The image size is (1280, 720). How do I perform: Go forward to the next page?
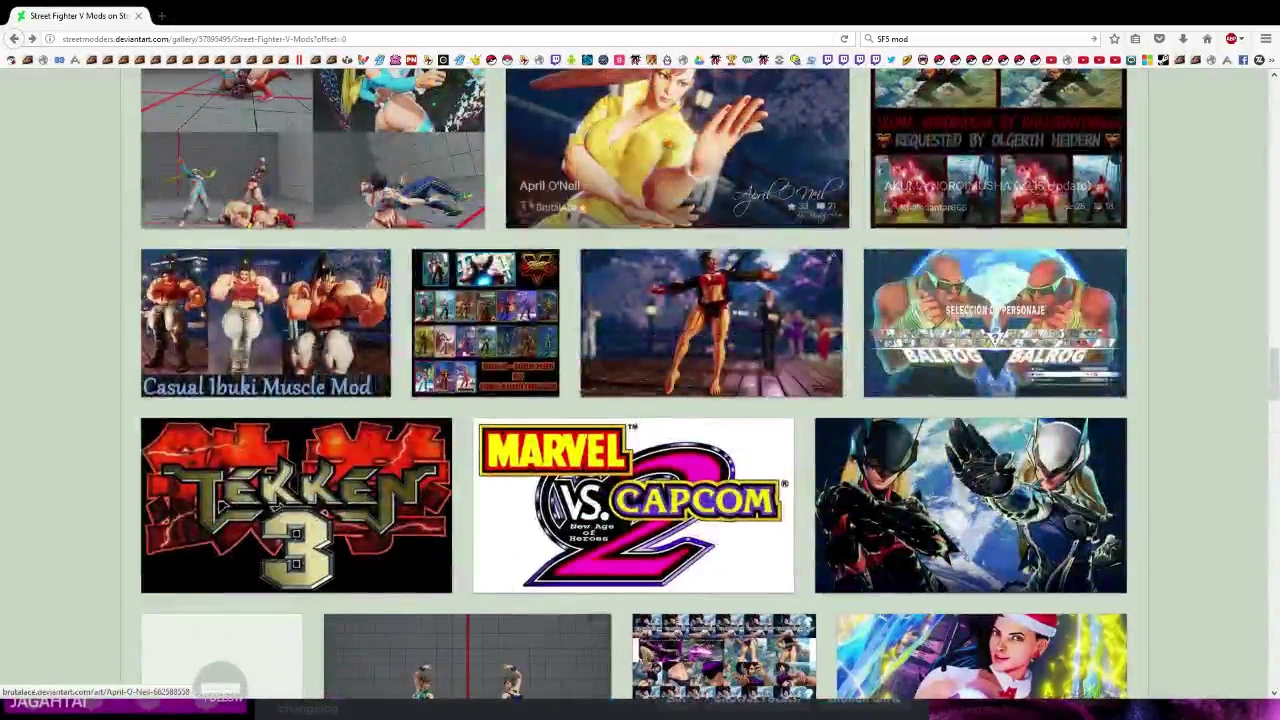point(32,39)
